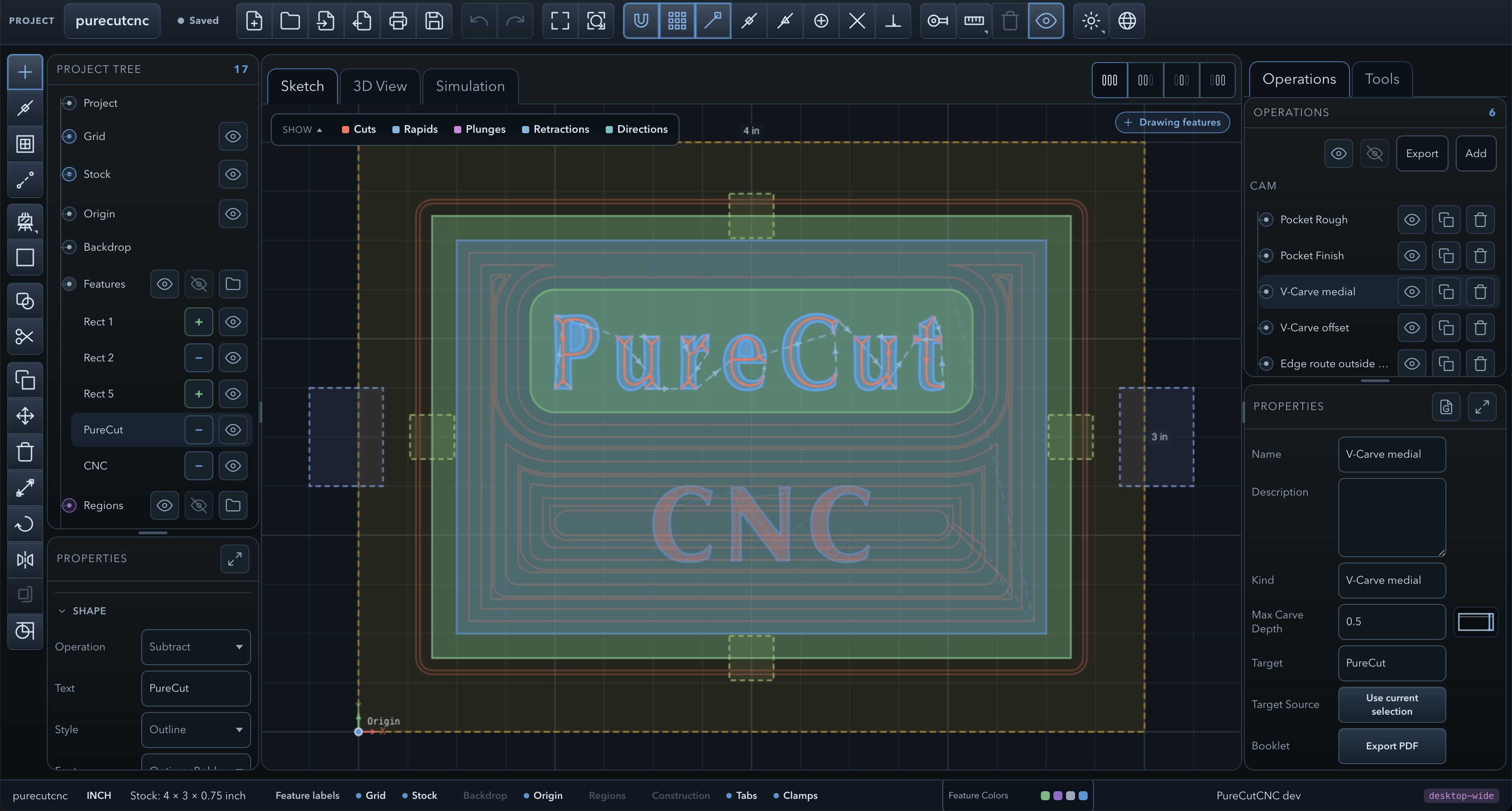Viewport: 1512px width, 811px height.
Task: Click the magnet snap toggle in the toolbar
Action: pos(641,21)
